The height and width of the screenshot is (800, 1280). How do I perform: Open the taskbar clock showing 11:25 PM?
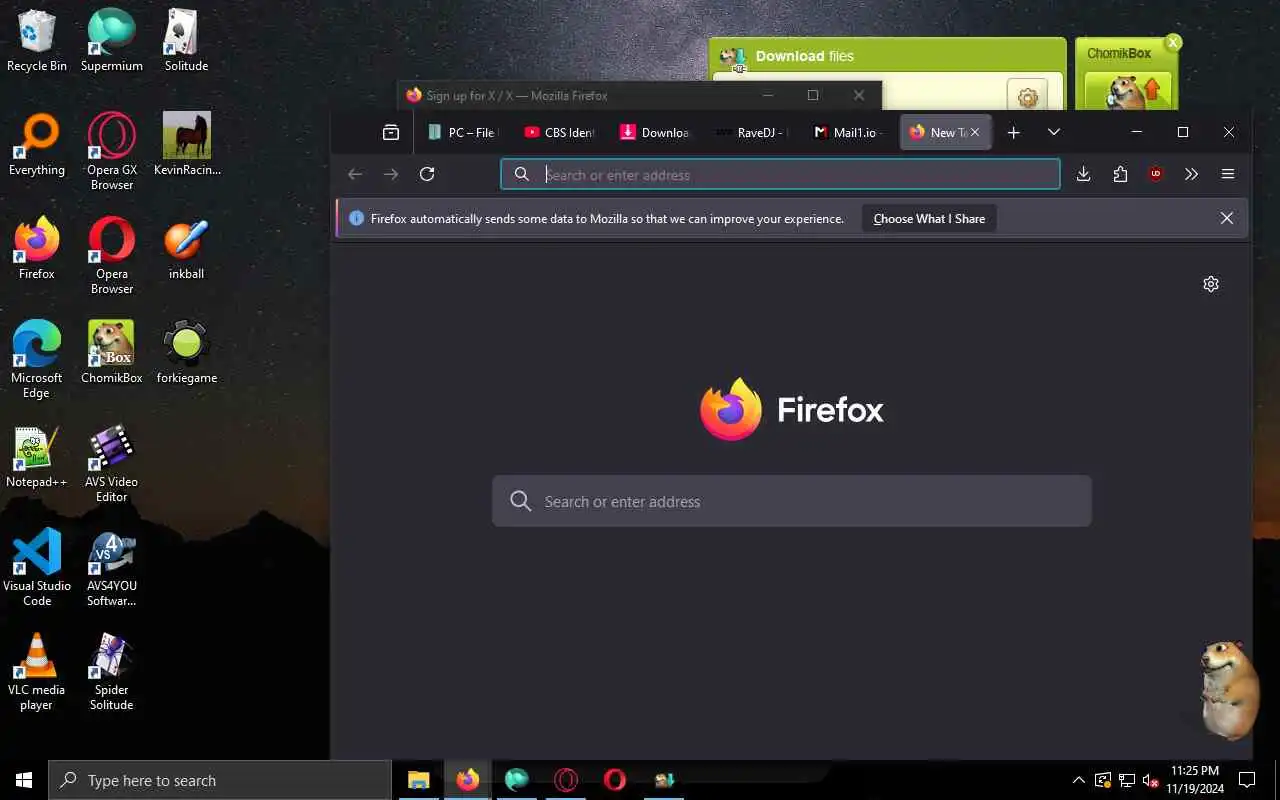pos(1194,780)
